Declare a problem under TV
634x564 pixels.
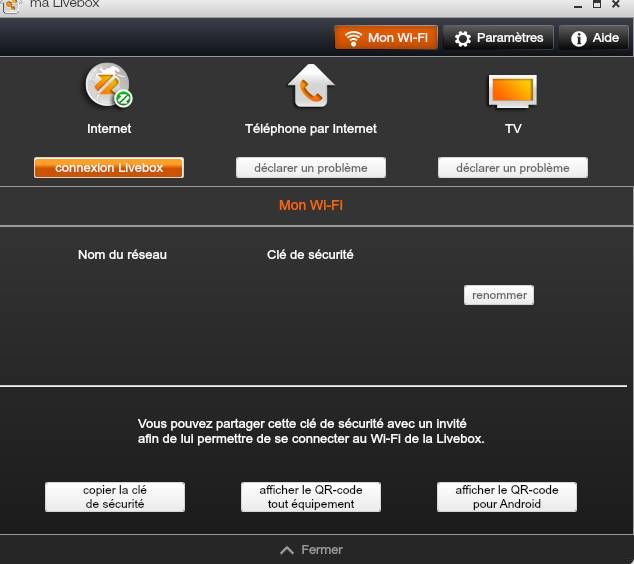[x=513, y=167]
